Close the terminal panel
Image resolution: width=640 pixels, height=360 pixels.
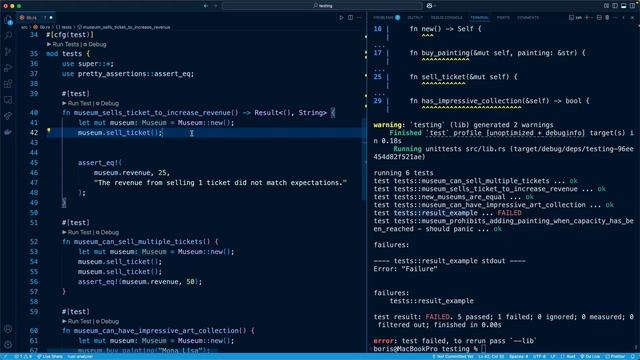pos(632,18)
